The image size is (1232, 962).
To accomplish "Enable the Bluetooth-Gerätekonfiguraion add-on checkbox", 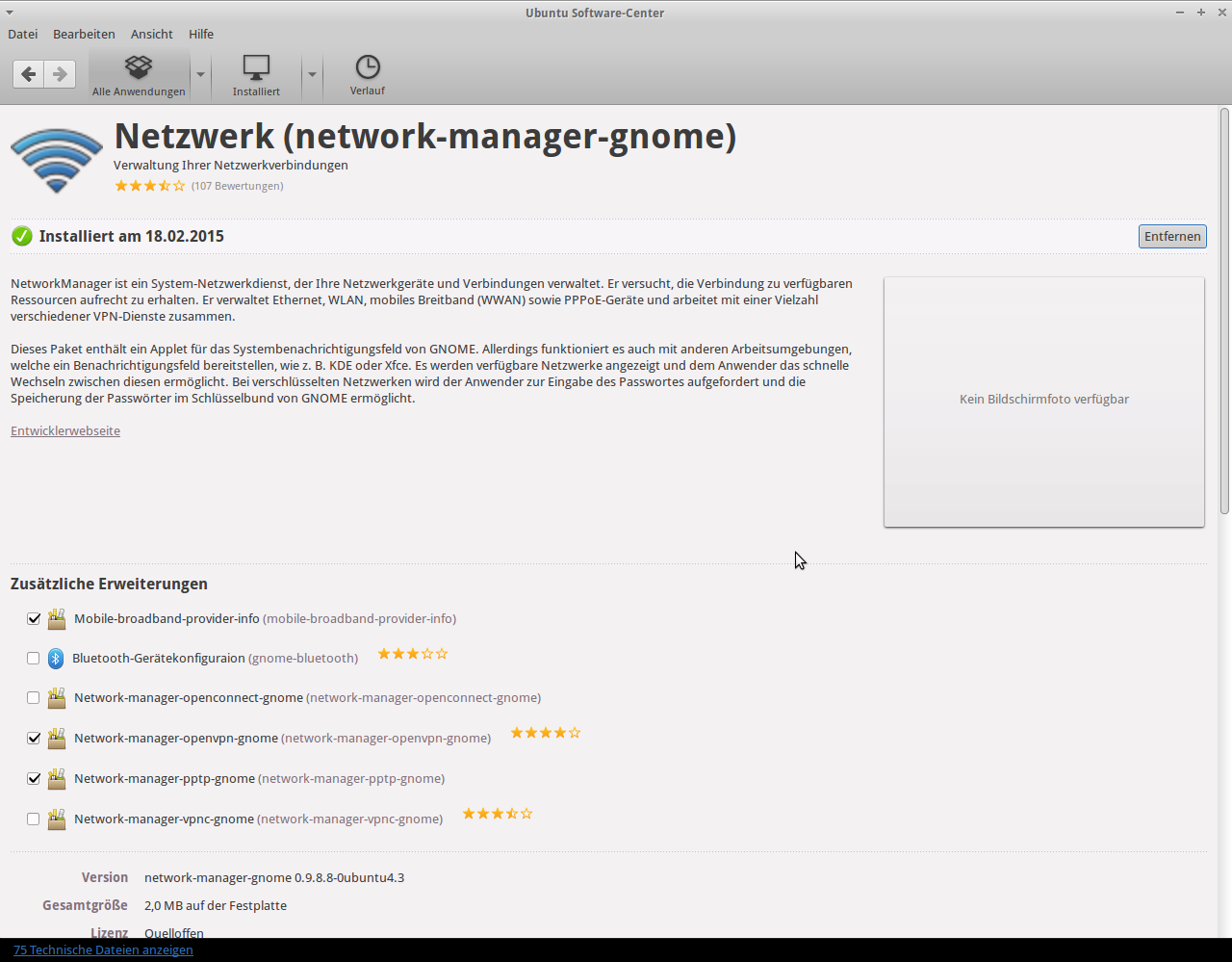I will [34, 659].
